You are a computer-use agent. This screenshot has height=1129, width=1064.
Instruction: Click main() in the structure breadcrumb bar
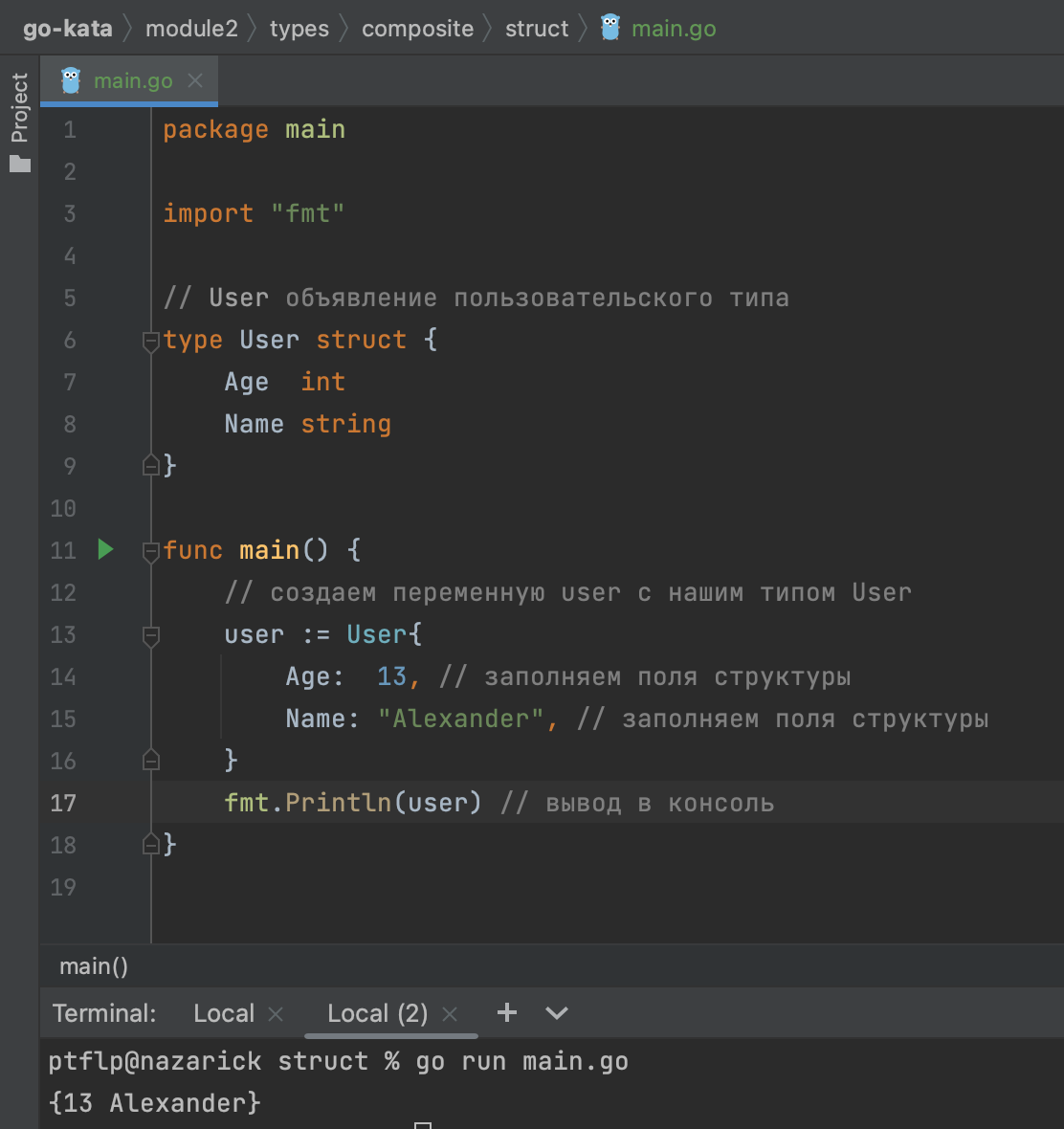click(94, 966)
